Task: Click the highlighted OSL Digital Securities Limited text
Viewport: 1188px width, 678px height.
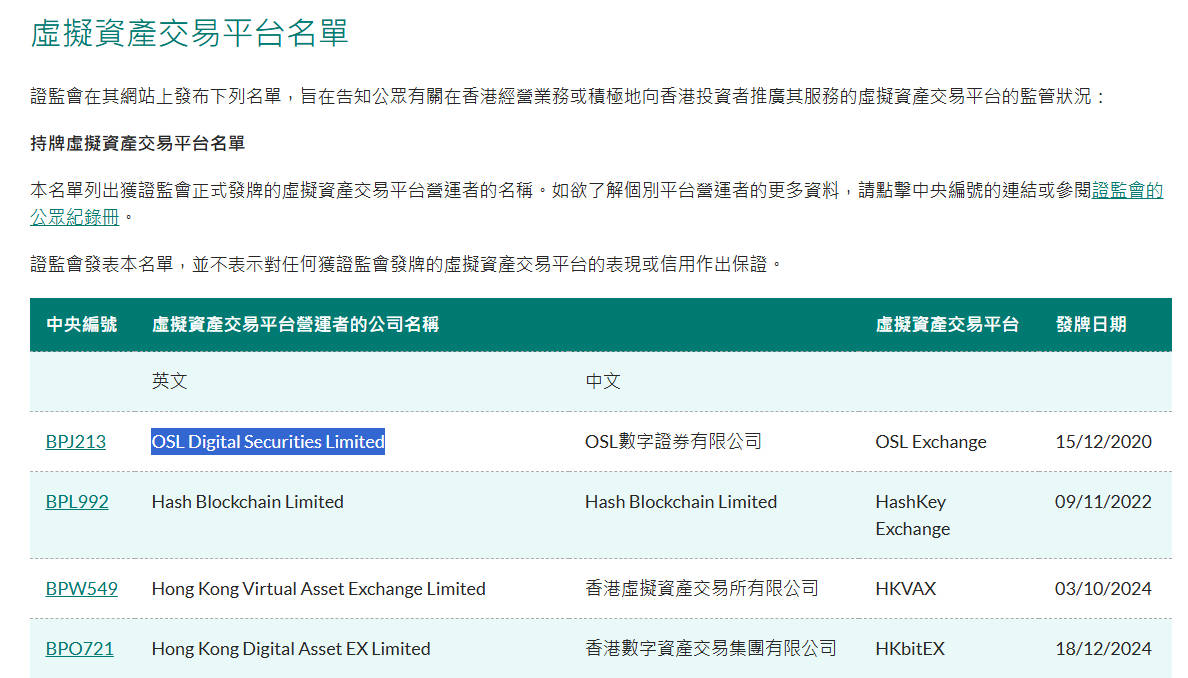Action: point(268,441)
